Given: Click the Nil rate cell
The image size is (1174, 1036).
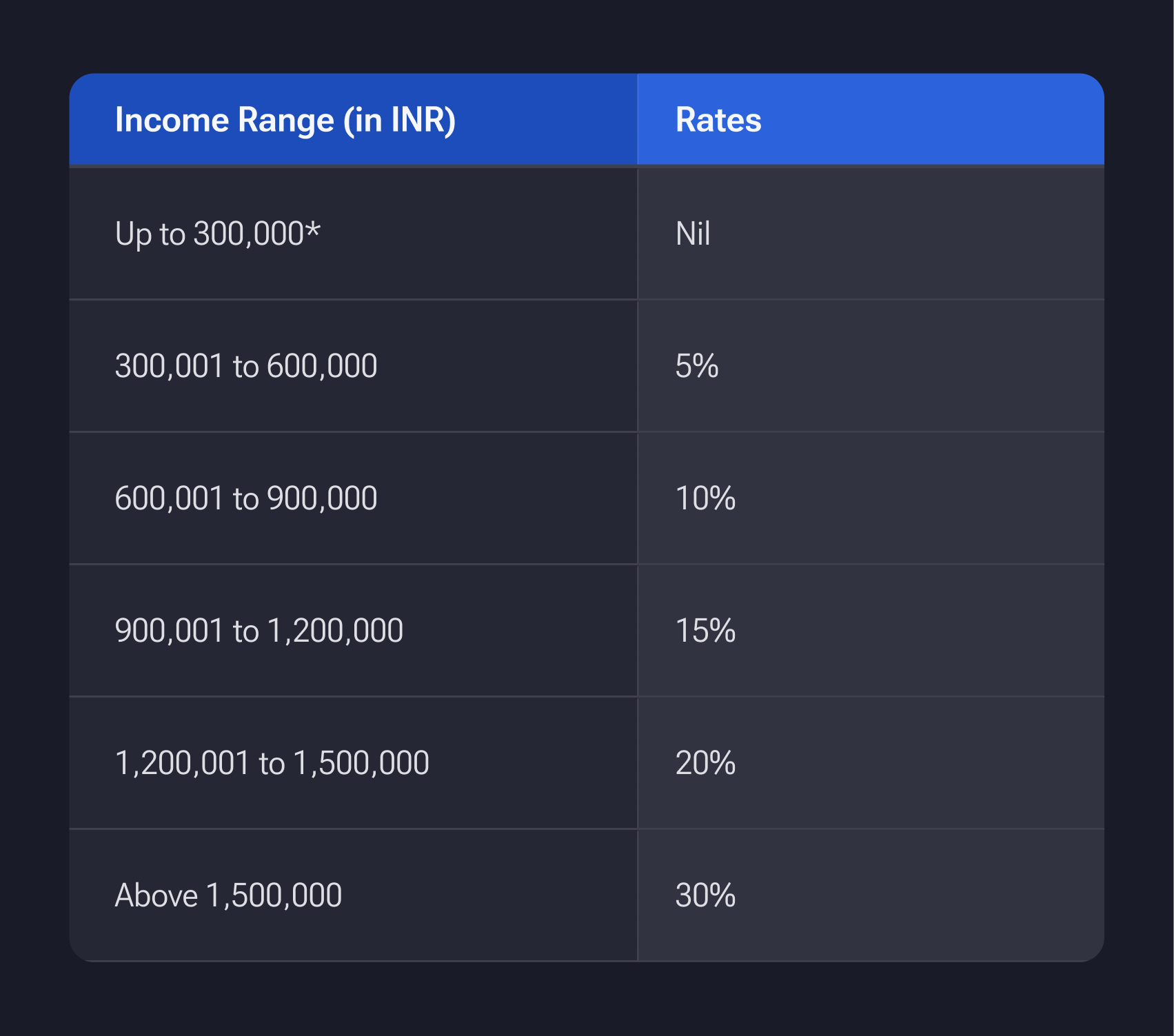Looking at the screenshot, I should click(x=693, y=234).
